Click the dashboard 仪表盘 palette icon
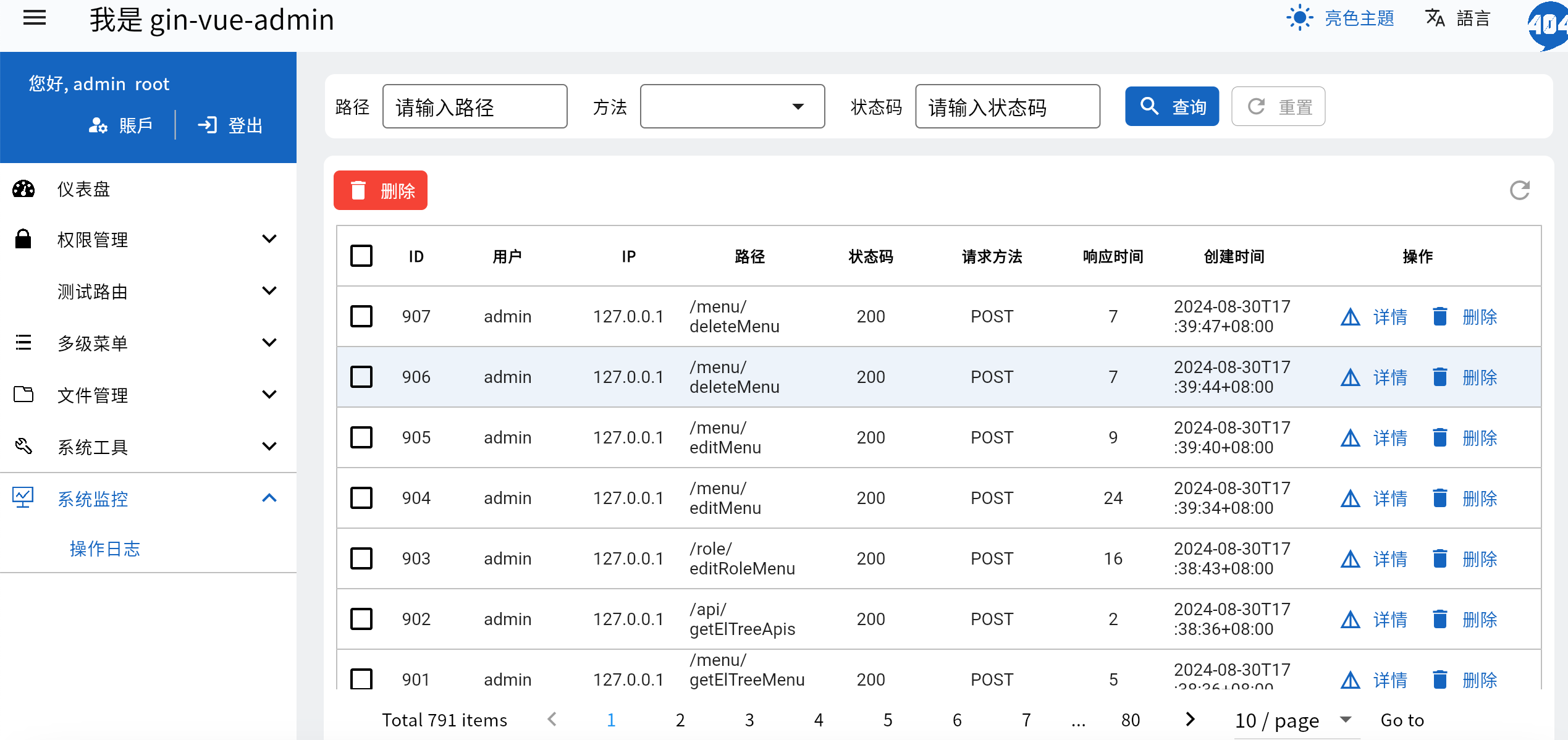Screen dimensions: 1568x740 tap(23, 189)
